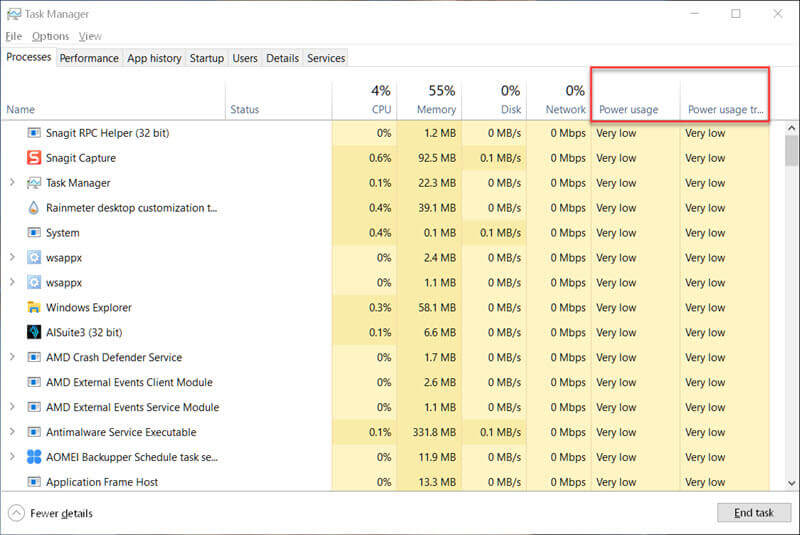The width and height of the screenshot is (800, 535).
Task: Click the scrollbar down arrow
Action: tap(791, 483)
